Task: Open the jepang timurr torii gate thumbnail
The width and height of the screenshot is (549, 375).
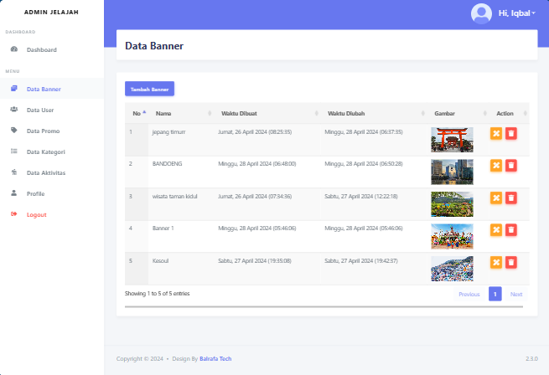Action: click(452, 140)
